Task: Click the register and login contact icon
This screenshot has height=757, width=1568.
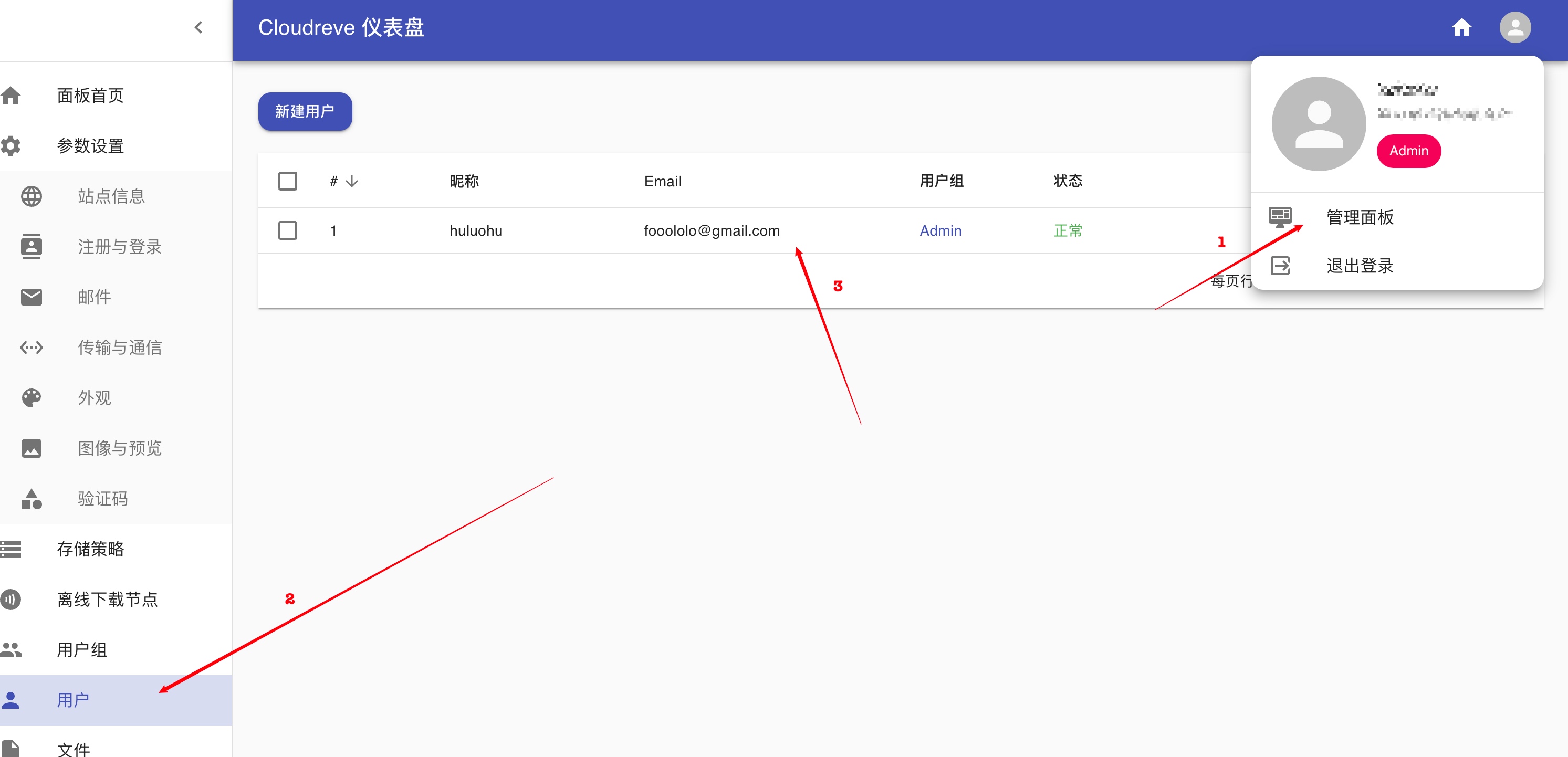Action: tap(31, 246)
